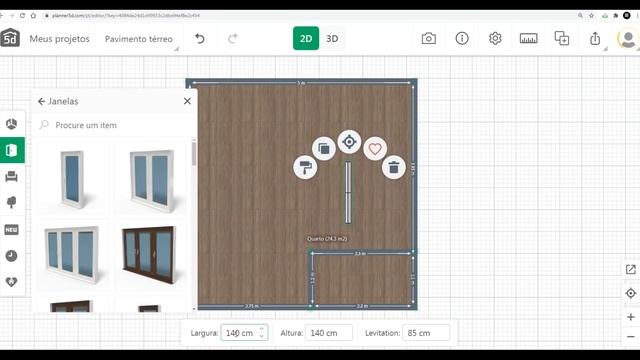Center the view with target icon
This screenshot has height=360, width=640.
coord(631,293)
